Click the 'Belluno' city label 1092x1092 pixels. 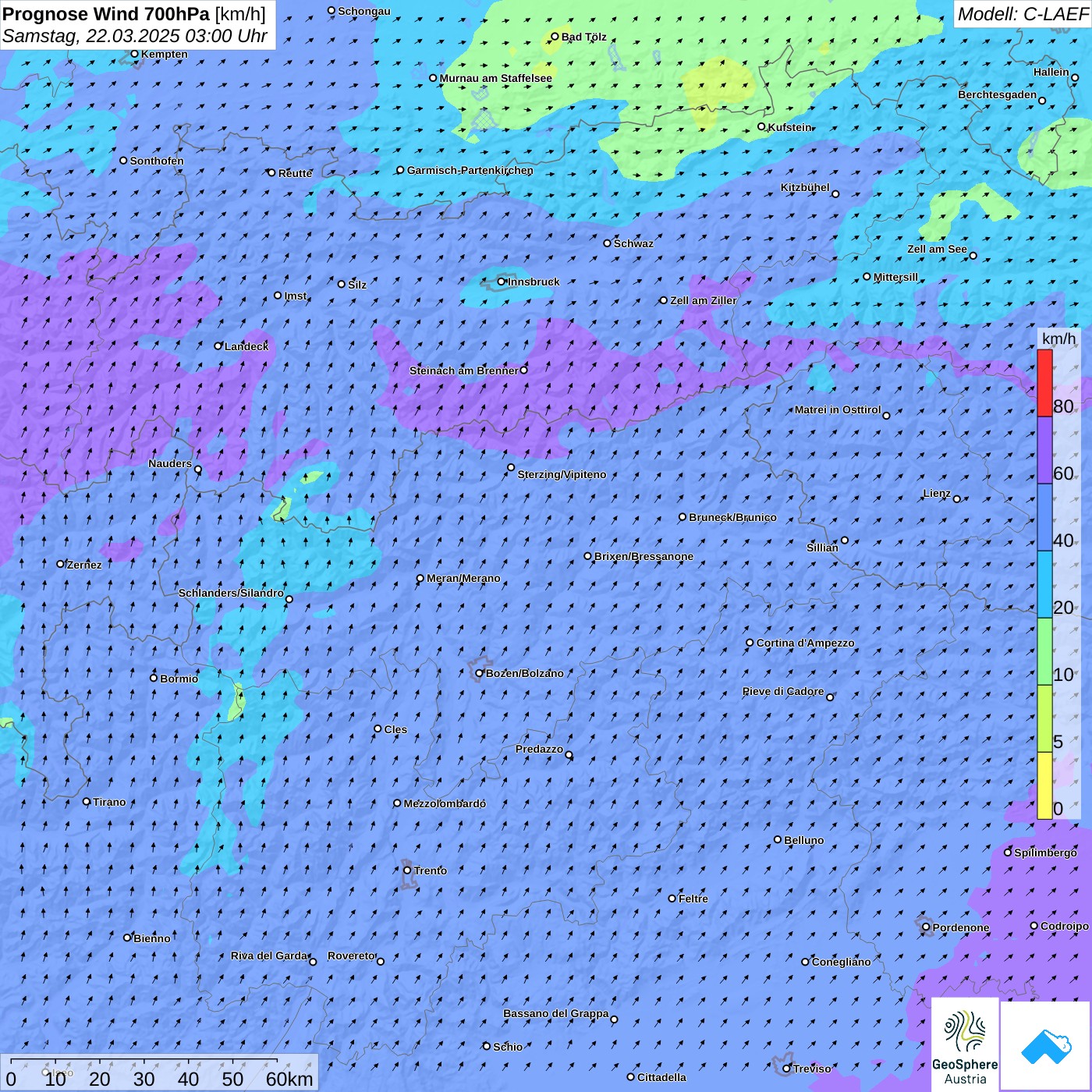[x=804, y=840]
